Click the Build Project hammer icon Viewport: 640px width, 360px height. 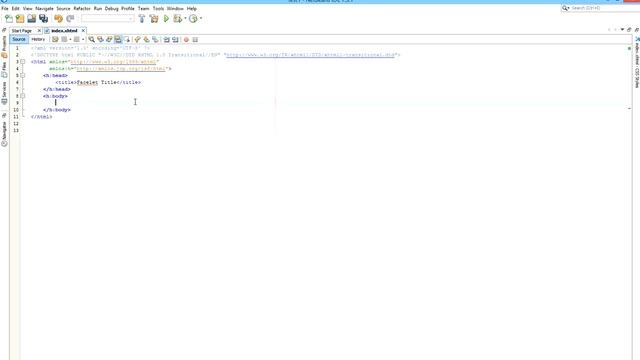[x=142, y=18]
